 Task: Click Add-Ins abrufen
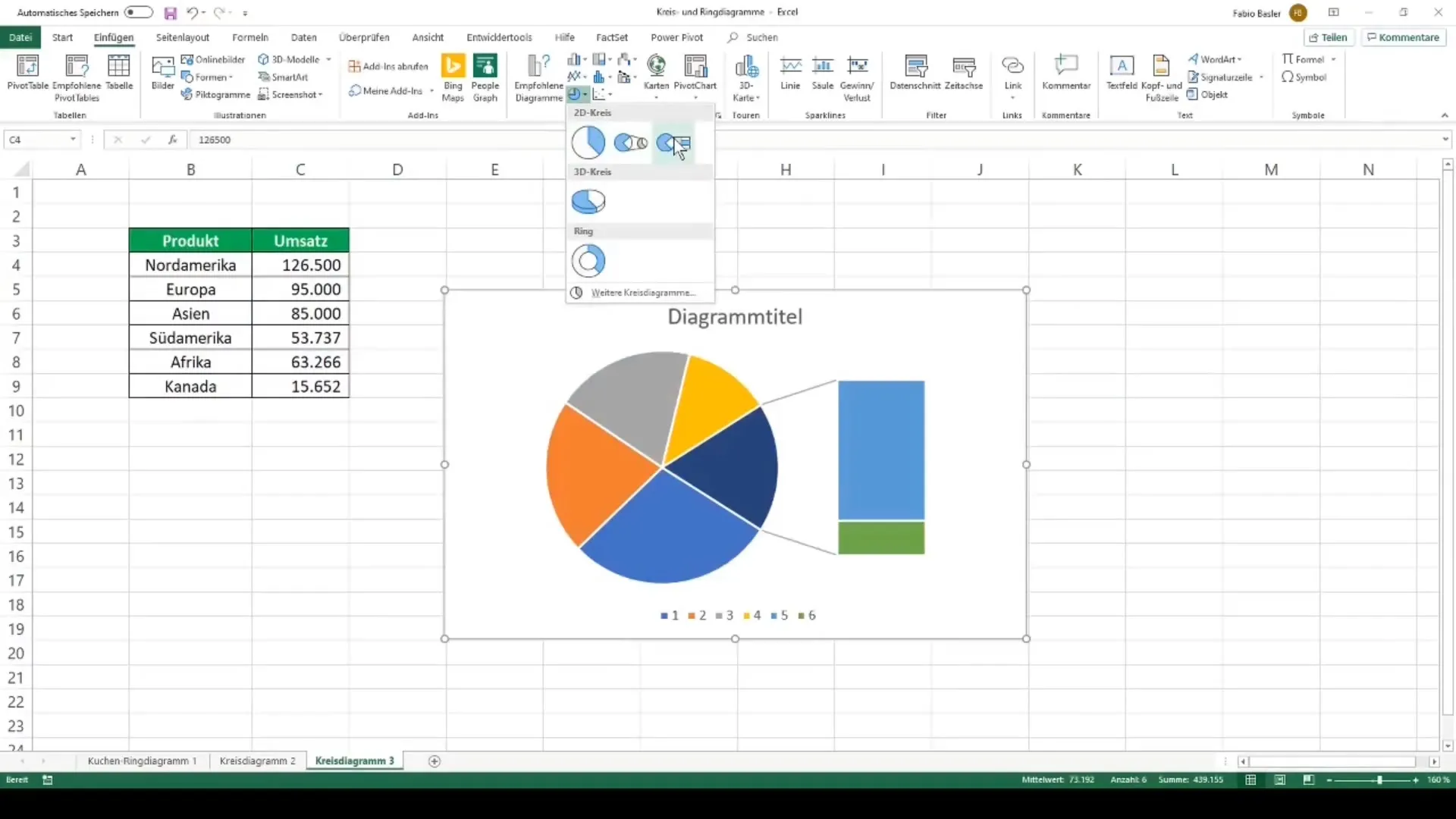point(388,66)
